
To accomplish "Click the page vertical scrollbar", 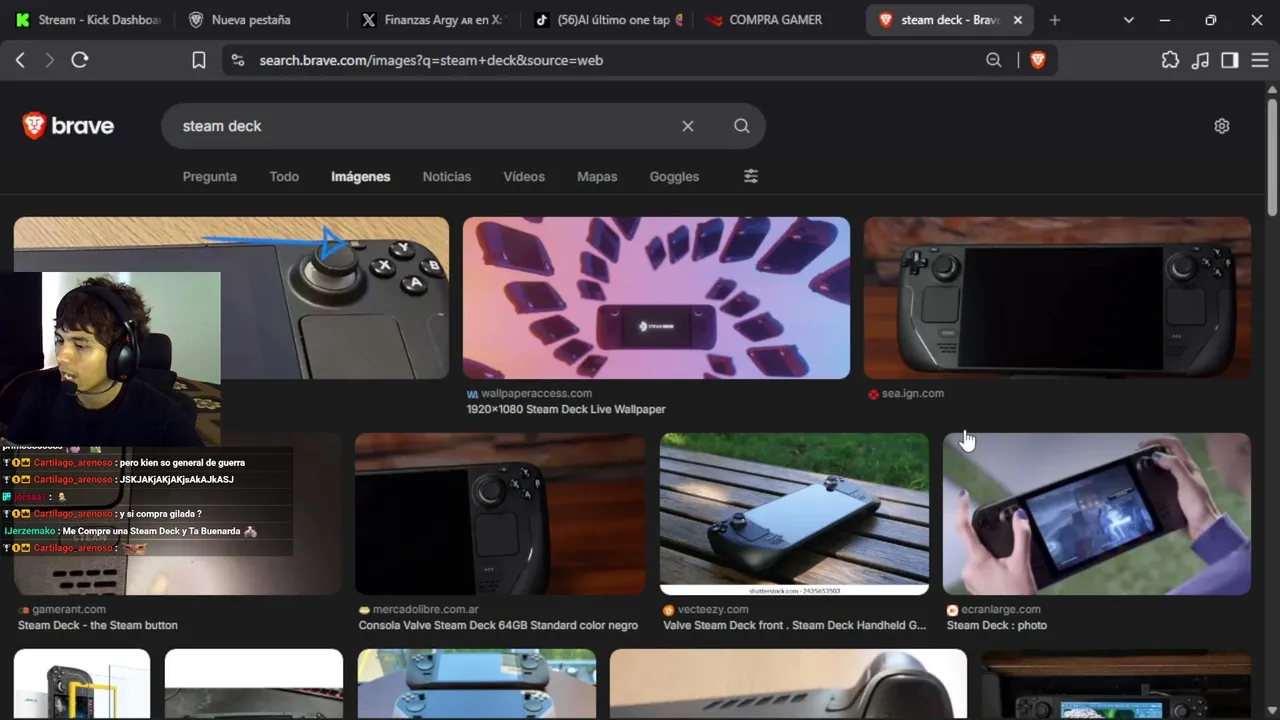I will (1272, 155).
